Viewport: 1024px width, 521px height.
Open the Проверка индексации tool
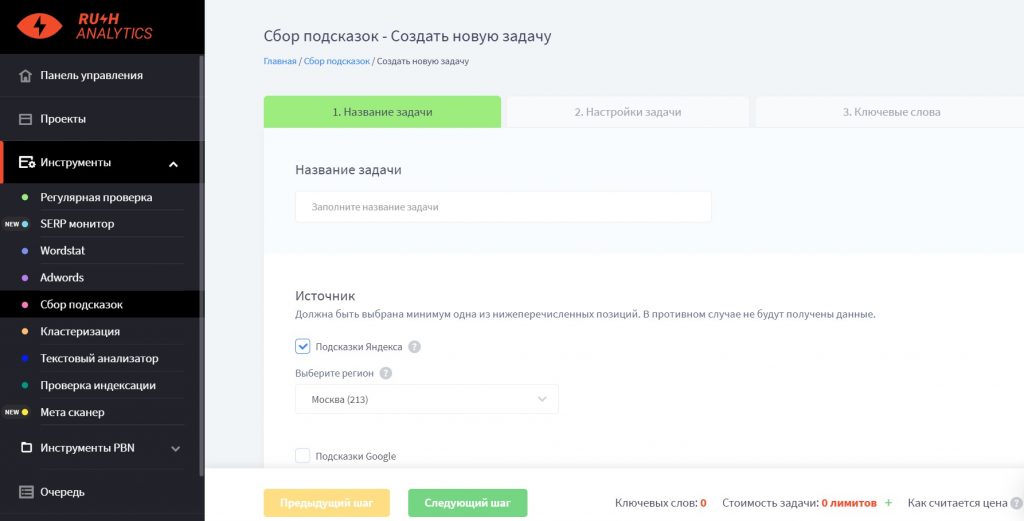coord(98,385)
